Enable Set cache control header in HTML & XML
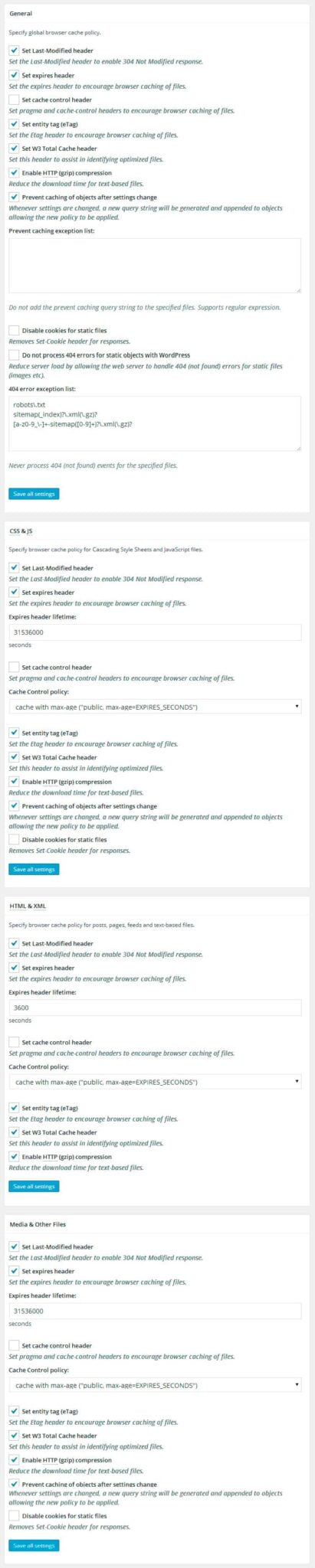This screenshot has width=315, height=1568. tap(14, 1042)
